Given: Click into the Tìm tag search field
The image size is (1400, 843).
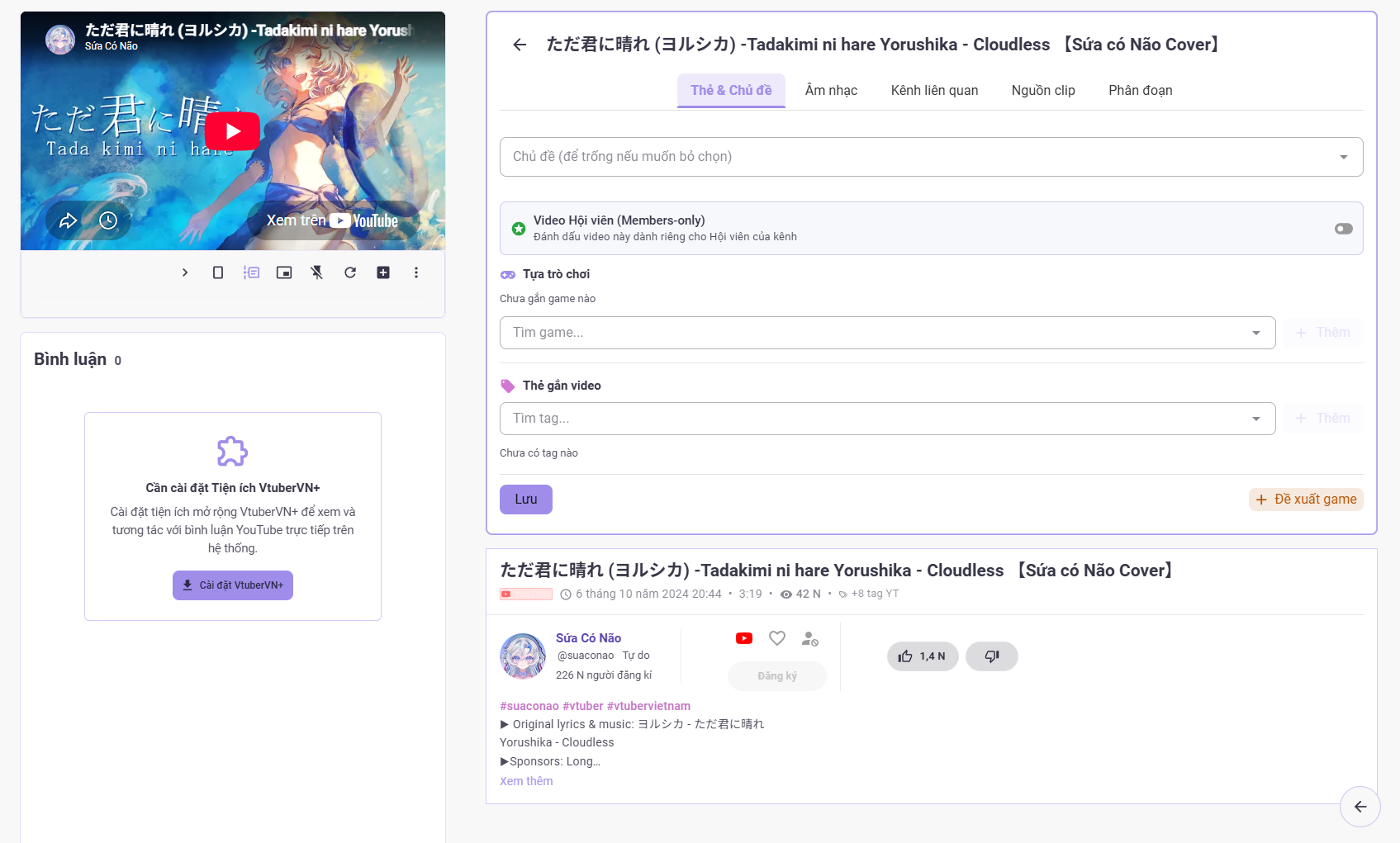Looking at the screenshot, I should point(887,419).
